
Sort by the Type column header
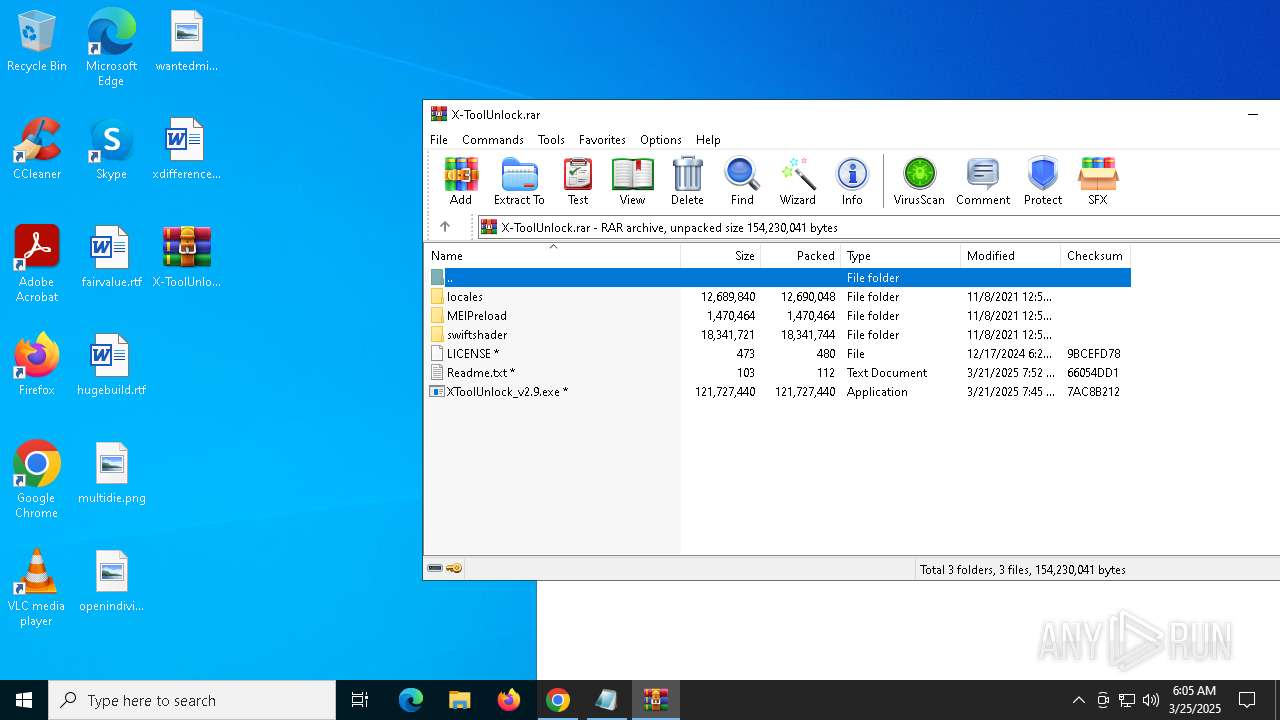coord(901,256)
